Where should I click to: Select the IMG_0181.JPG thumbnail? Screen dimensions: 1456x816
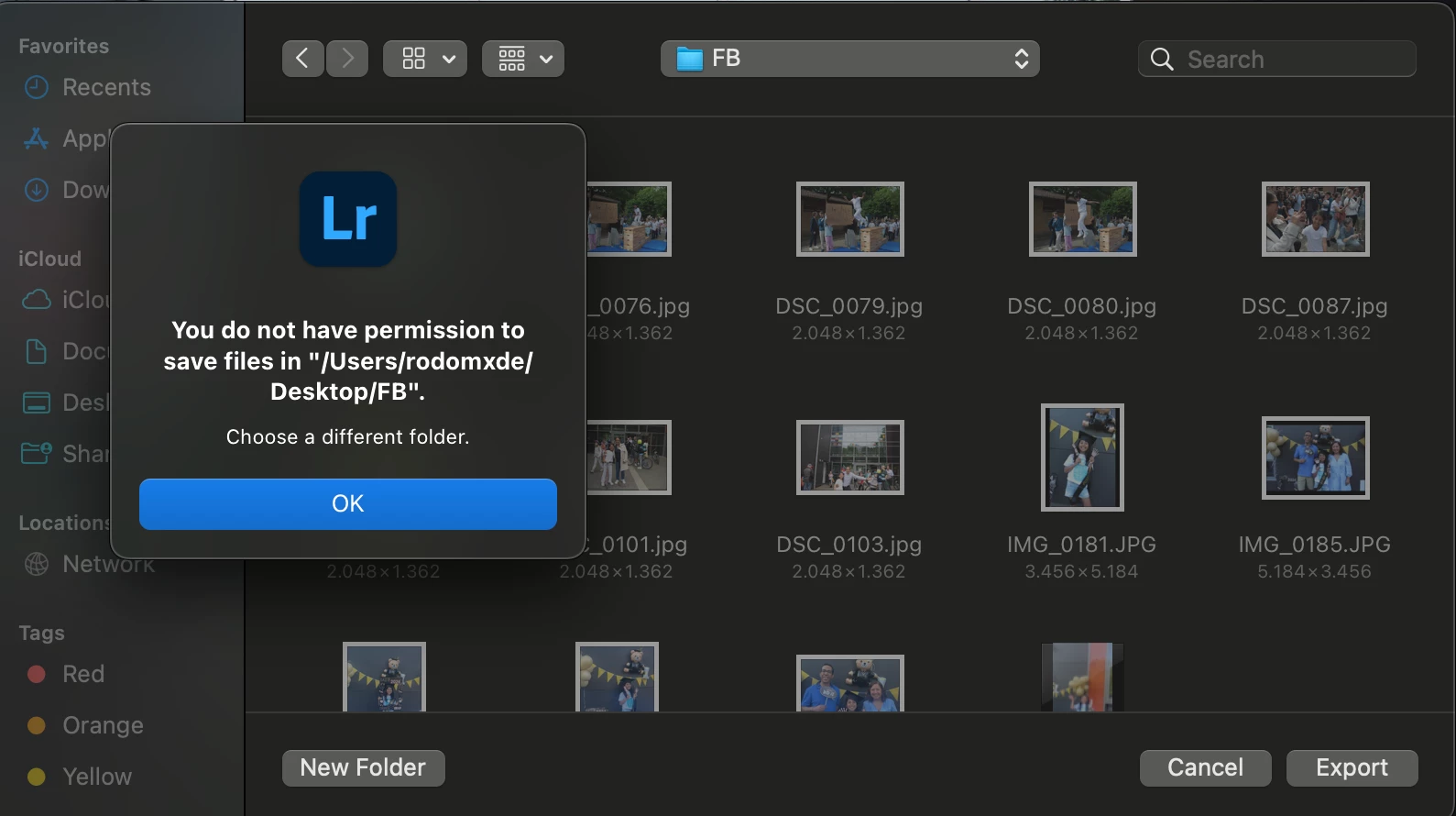pos(1082,458)
